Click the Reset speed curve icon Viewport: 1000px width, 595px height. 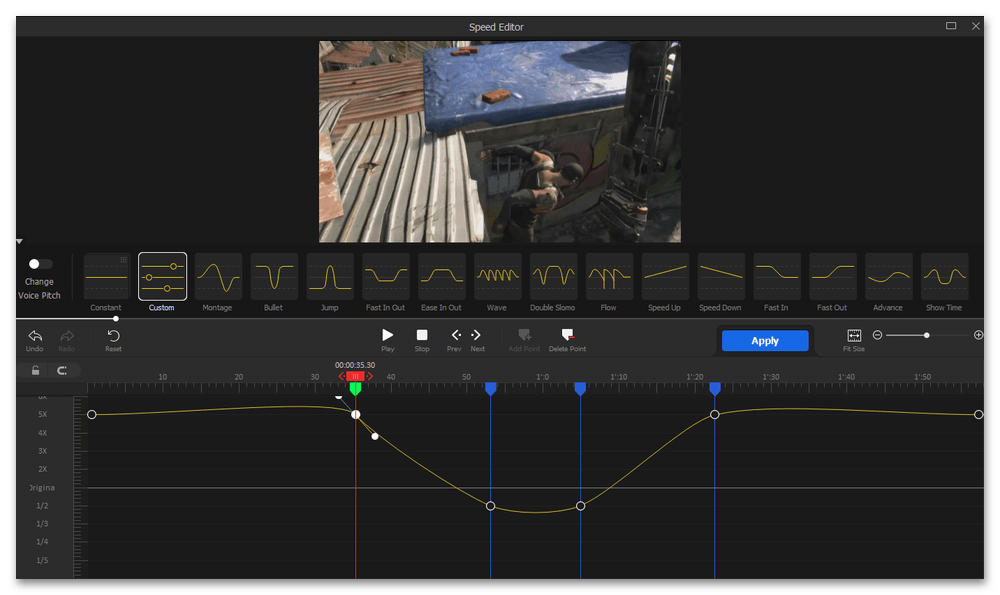113,336
